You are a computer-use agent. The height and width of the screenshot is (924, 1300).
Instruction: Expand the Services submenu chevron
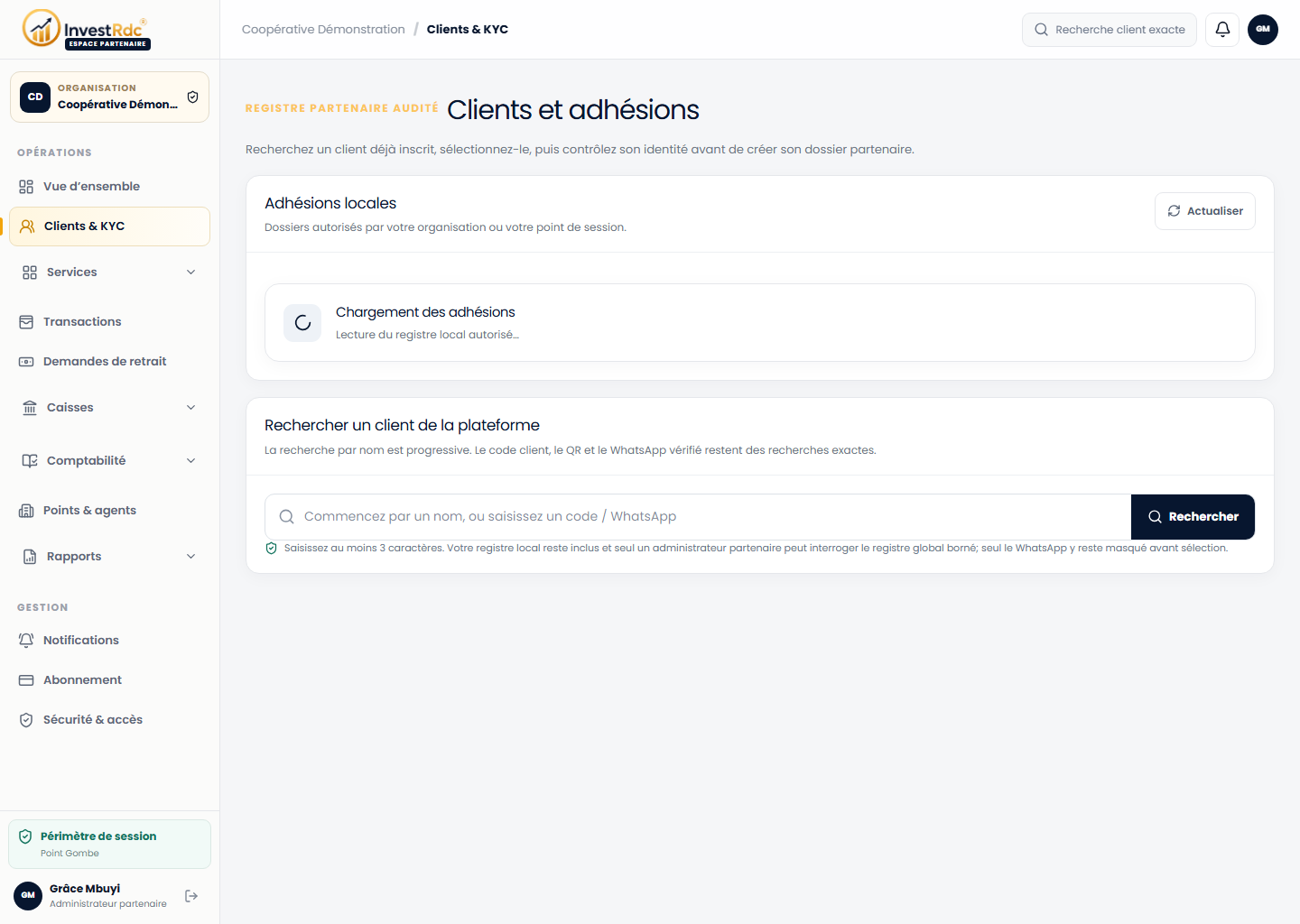tap(191, 273)
